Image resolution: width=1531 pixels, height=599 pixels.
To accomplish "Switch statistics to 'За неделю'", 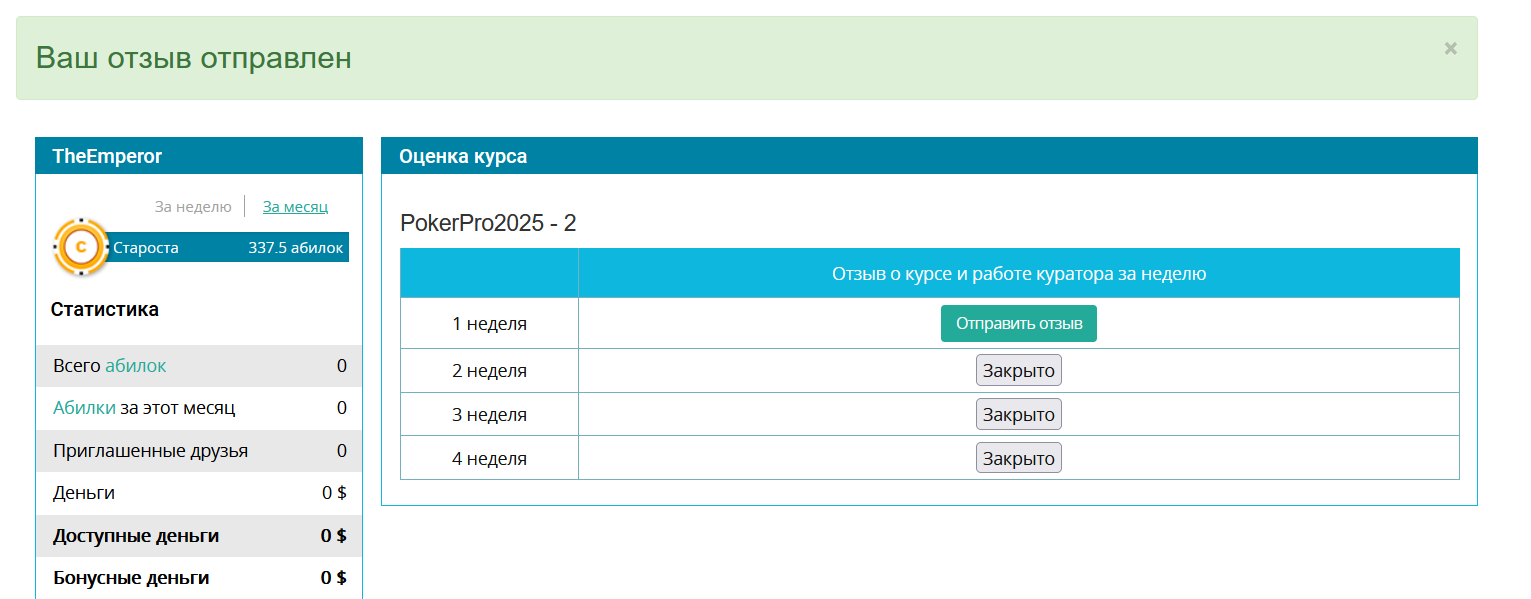I will pyautogui.click(x=193, y=207).
